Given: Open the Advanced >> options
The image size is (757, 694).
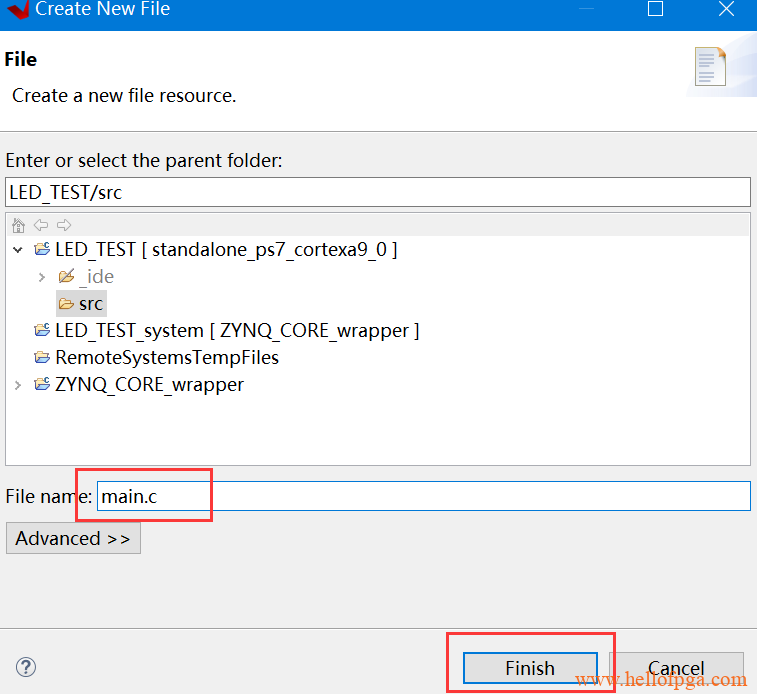Looking at the screenshot, I should click(x=73, y=538).
